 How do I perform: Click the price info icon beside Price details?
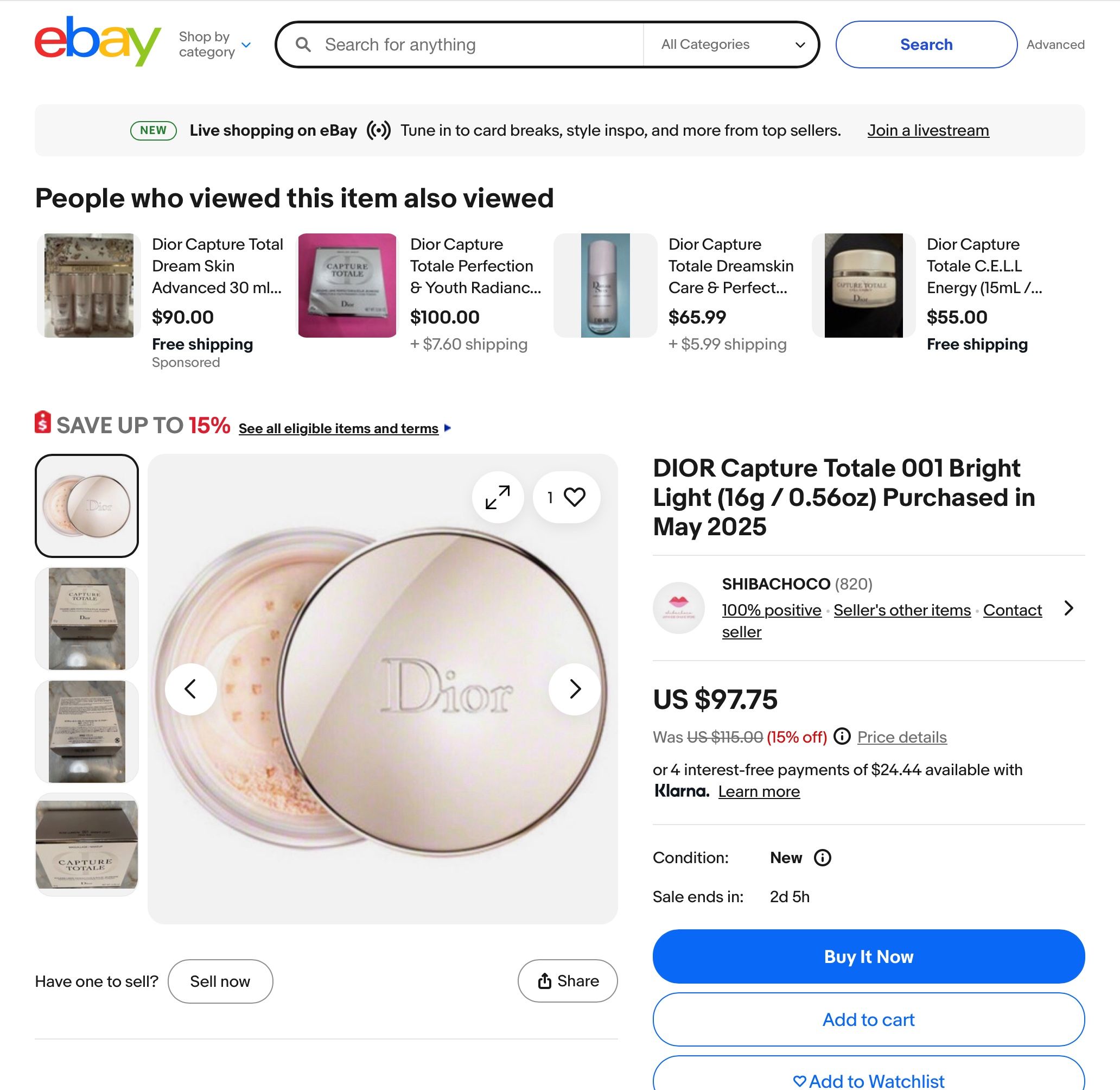(x=842, y=736)
